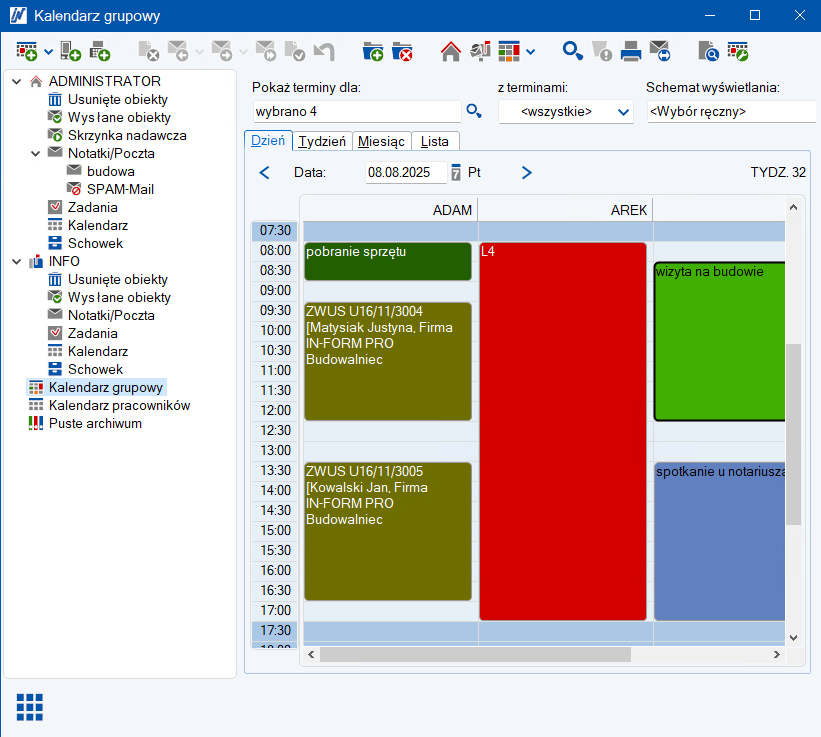Click the delete folder icon with red X
This screenshot has width=821, height=737.
coord(402,50)
